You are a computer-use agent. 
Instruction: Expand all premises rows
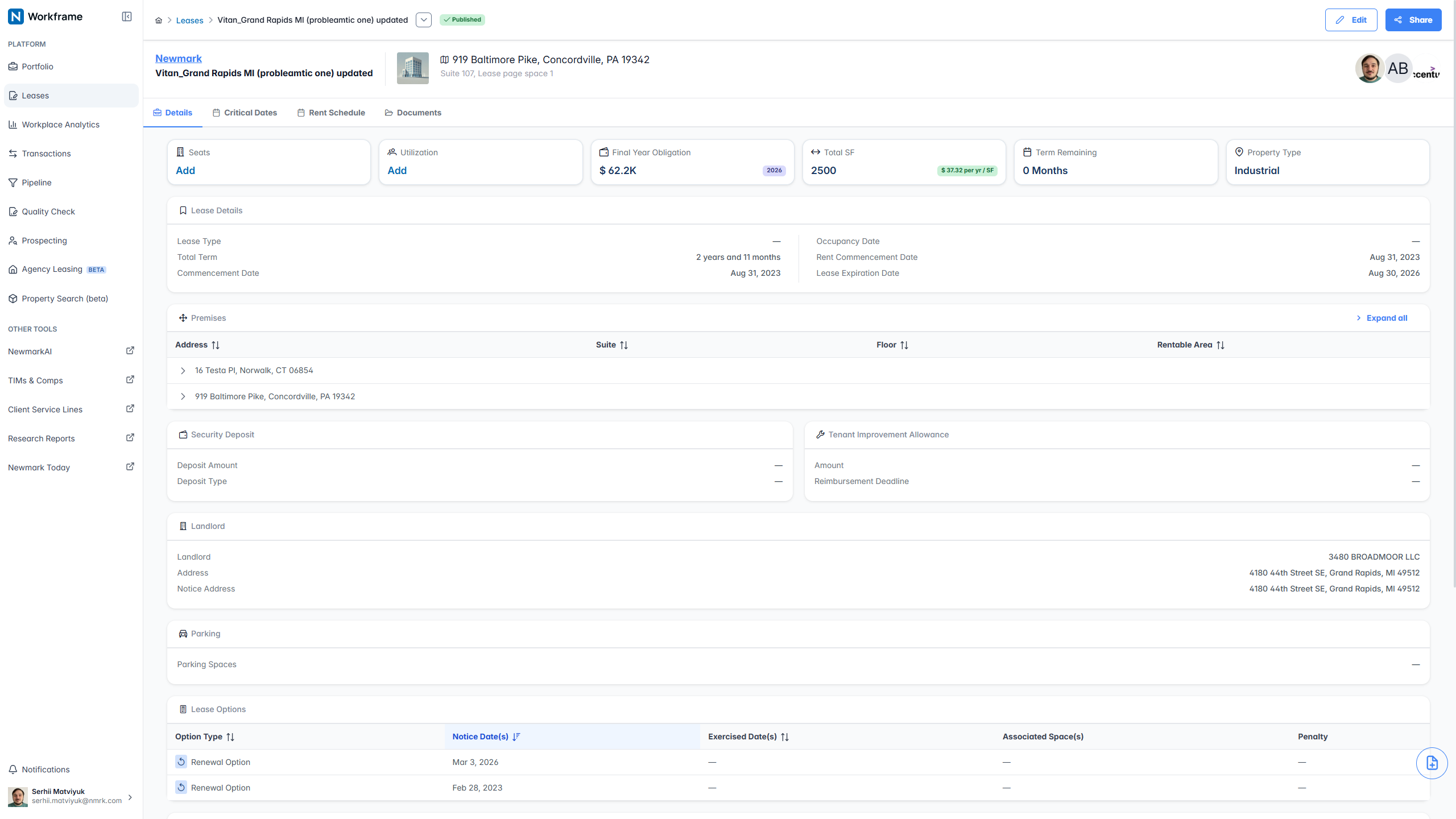tap(1381, 318)
